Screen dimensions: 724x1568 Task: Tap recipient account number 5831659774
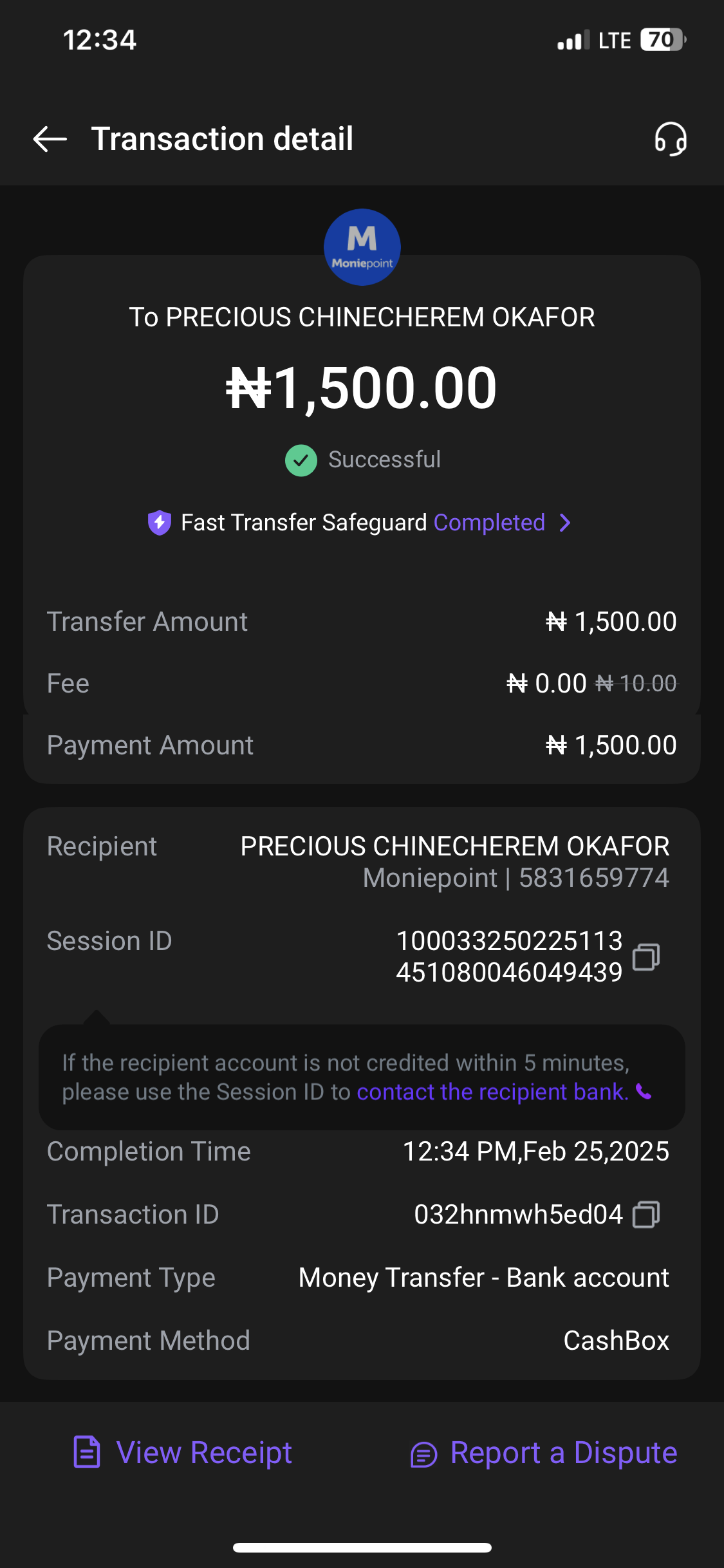pos(593,878)
